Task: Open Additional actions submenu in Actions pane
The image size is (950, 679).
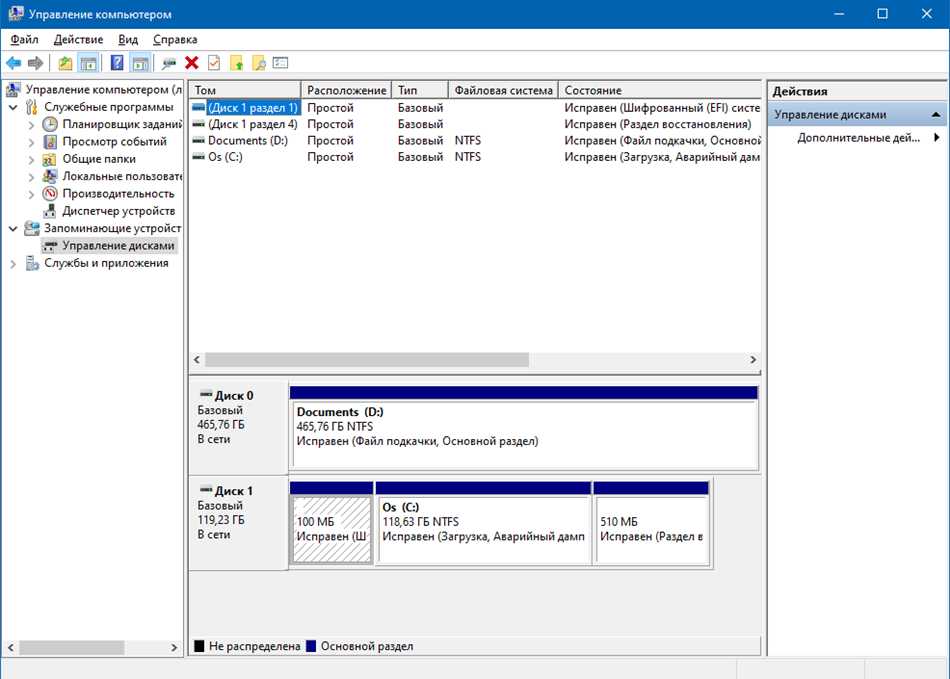Action: [858, 138]
